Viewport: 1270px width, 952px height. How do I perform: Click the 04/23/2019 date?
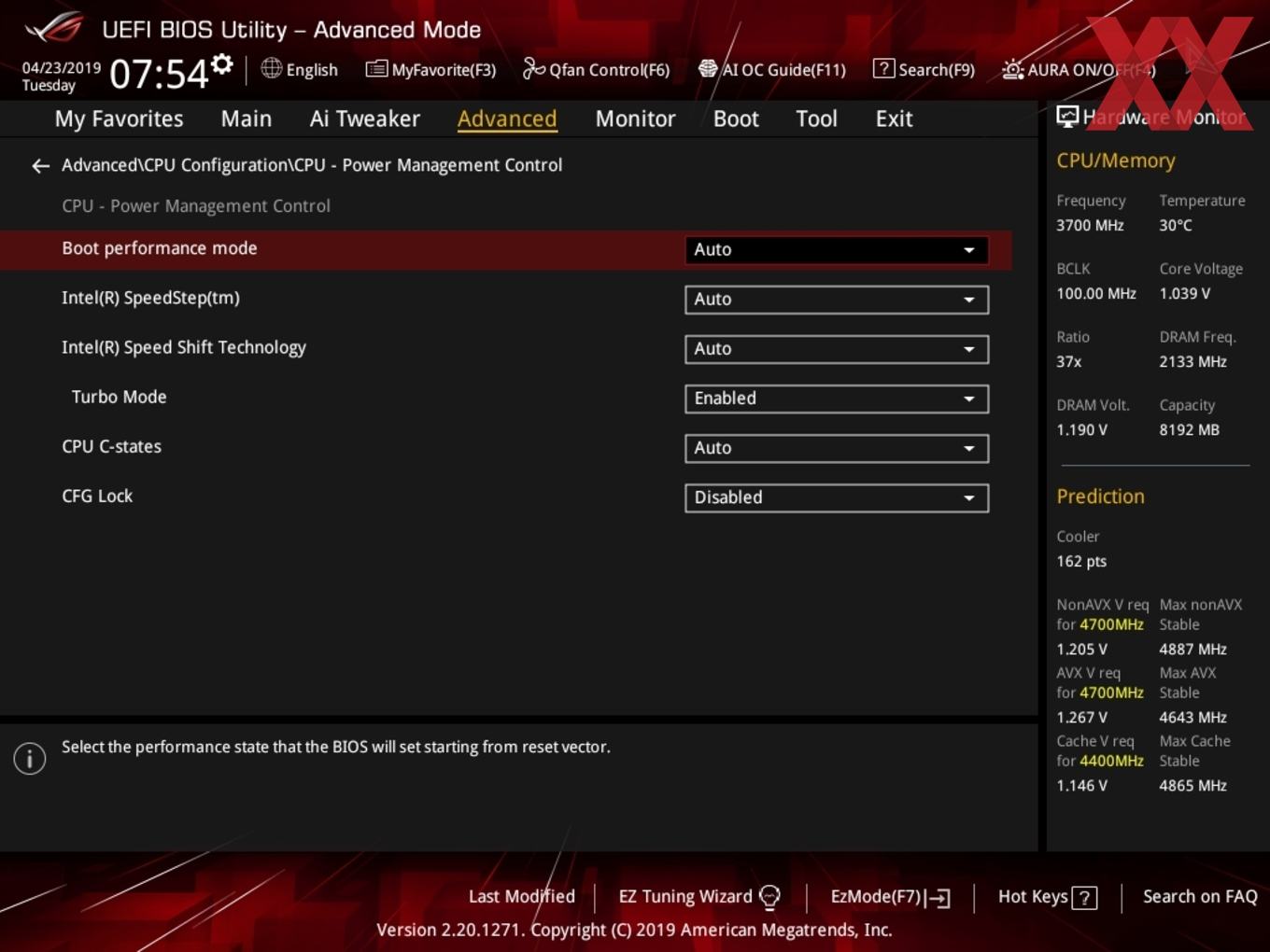[62, 68]
